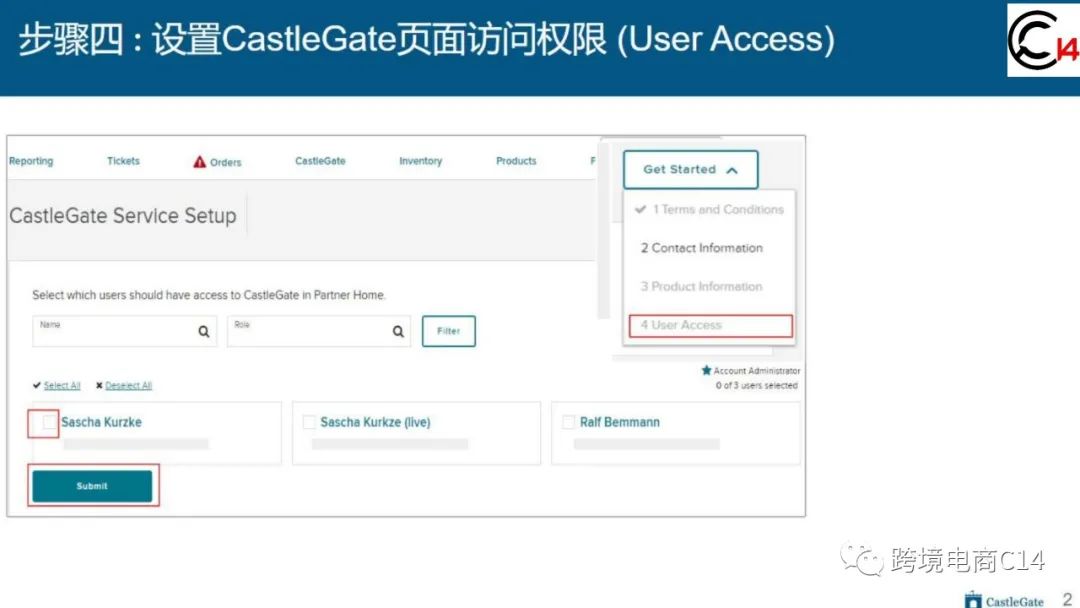The height and width of the screenshot is (608, 1080).
Task: Click the 0 of 3 users selected text
Action: click(756, 386)
